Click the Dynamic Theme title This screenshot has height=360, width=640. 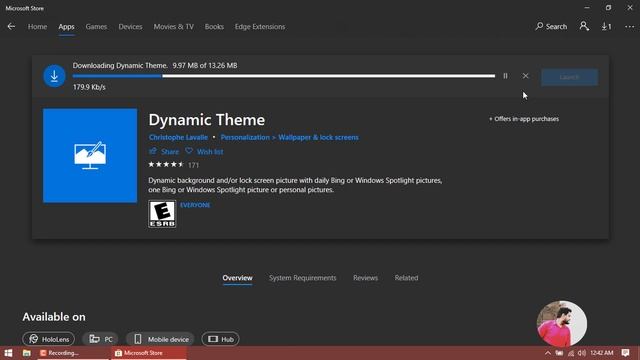pyautogui.click(x=207, y=120)
